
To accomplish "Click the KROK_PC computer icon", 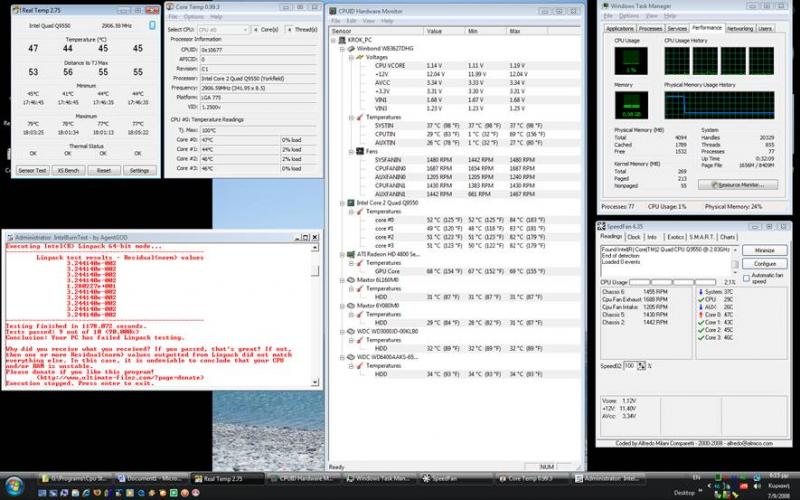I will point(345,41).
